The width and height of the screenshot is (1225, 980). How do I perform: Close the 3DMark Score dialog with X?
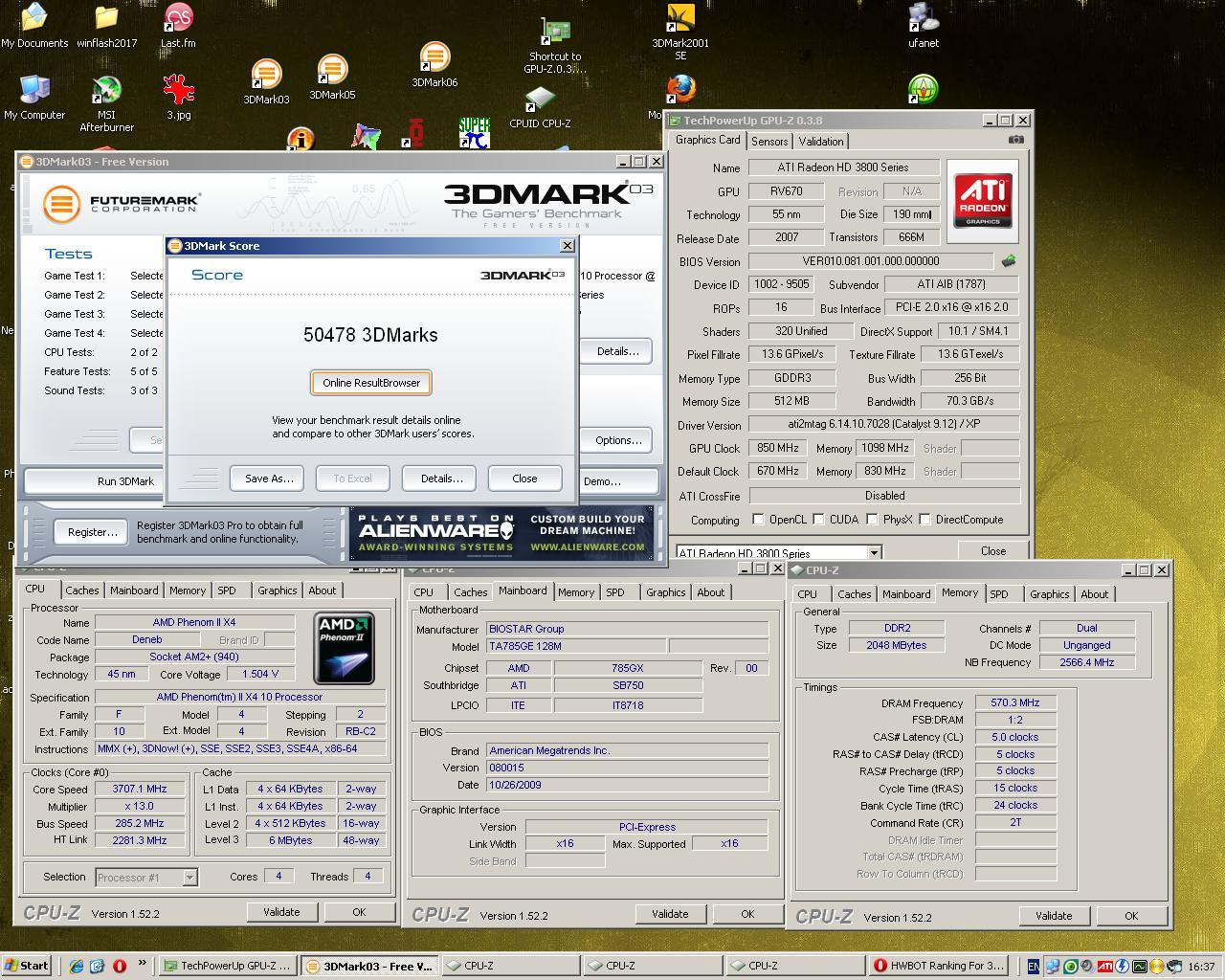pos(567,246)
